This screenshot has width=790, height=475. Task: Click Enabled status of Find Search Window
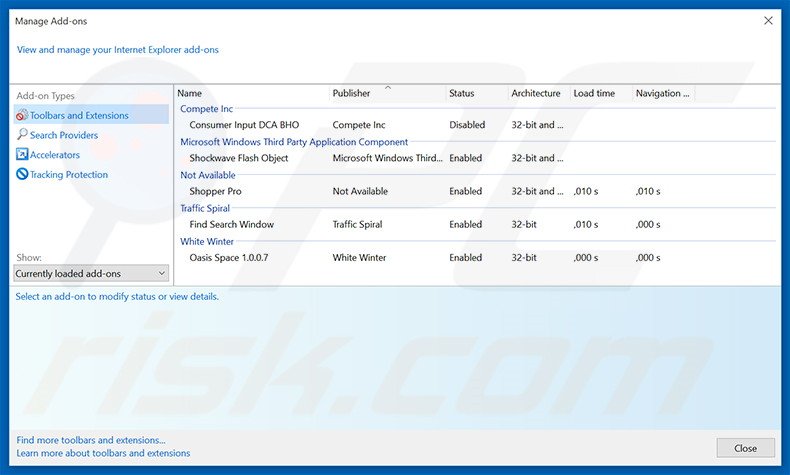point(466,225)
